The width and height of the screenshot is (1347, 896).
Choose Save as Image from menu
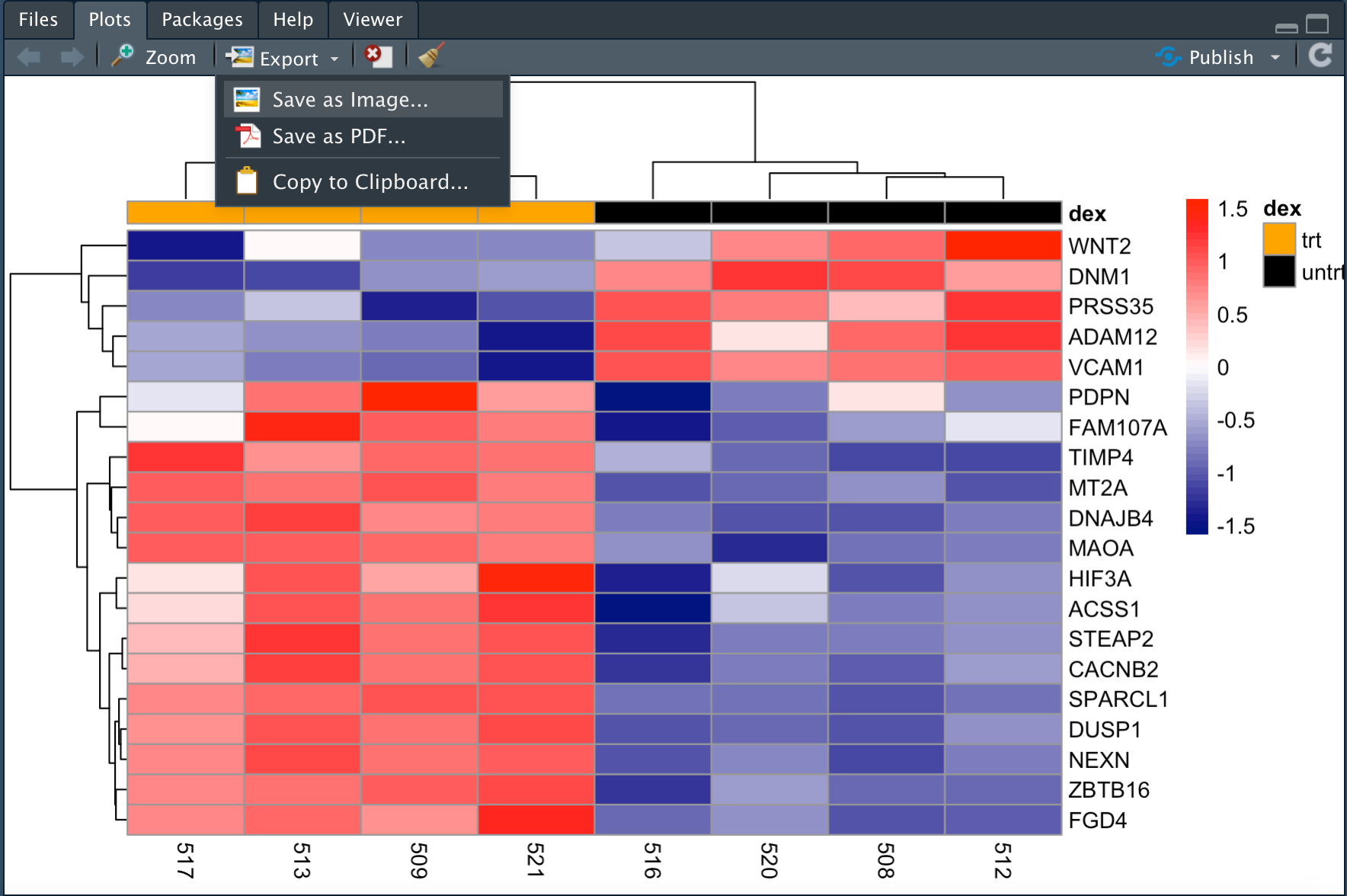(x=350, y=100)
